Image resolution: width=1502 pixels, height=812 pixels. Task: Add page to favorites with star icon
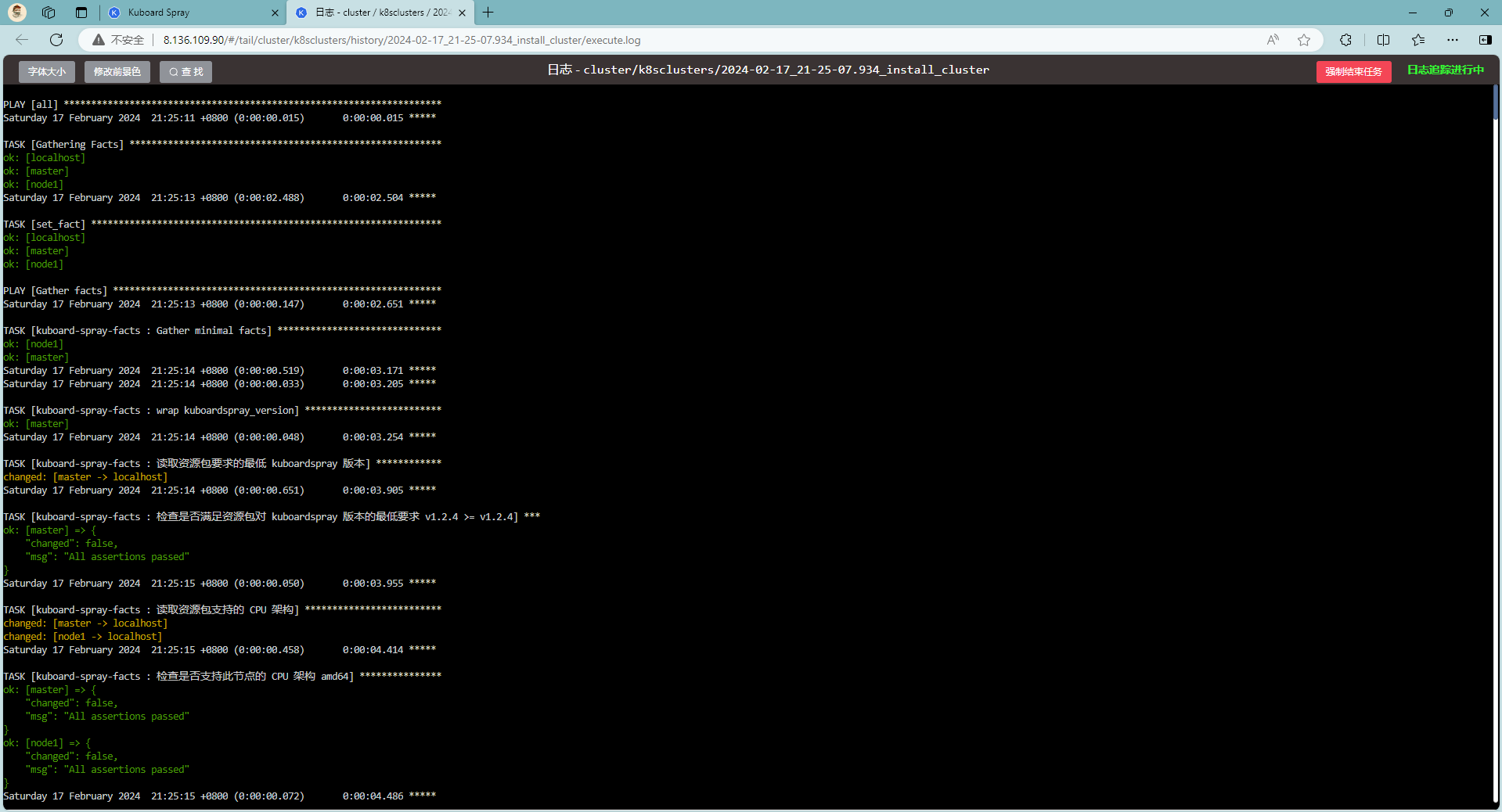click(x=1303, y=40)
